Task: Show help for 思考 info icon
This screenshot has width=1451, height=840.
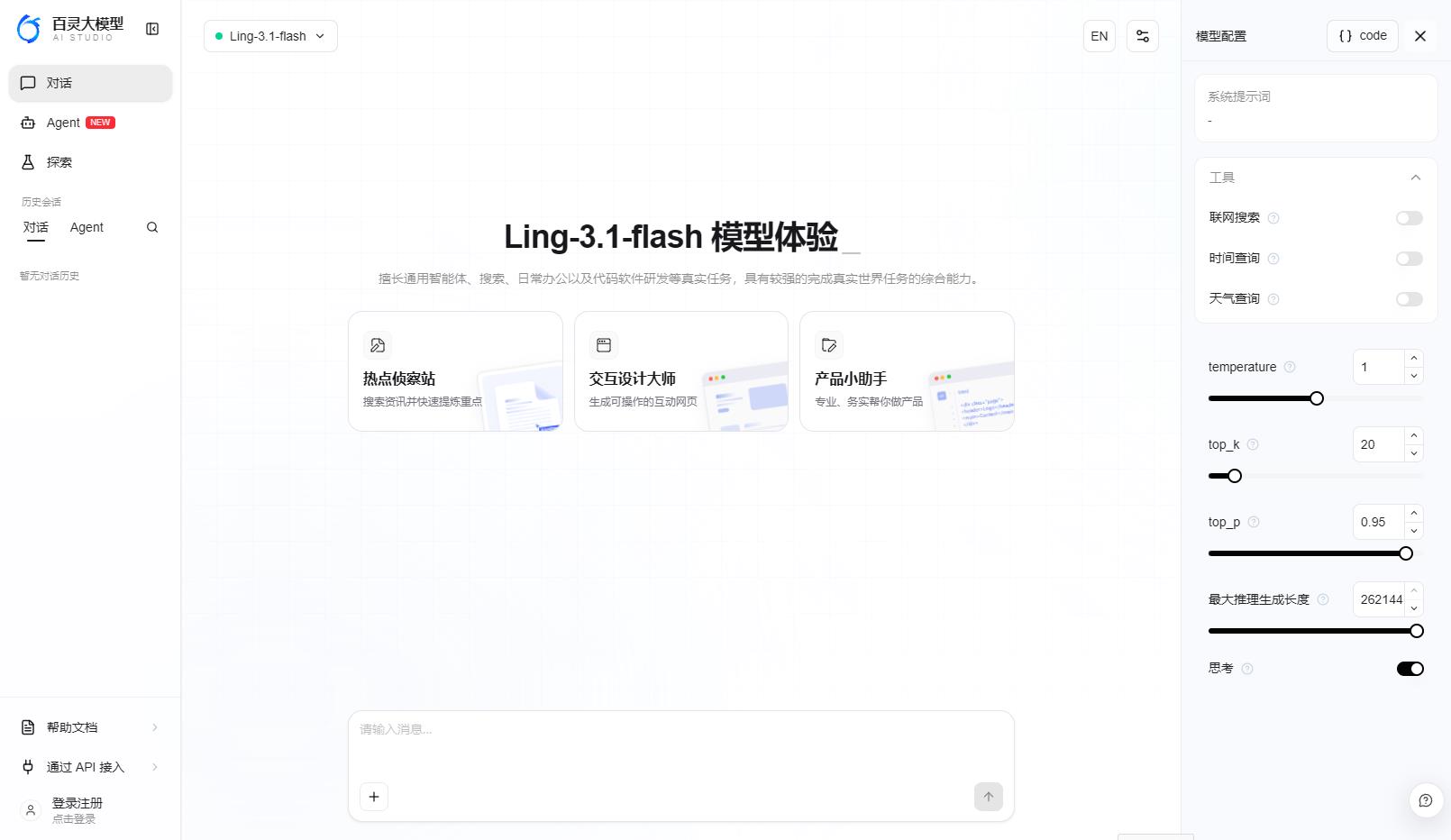Action: coord(1247,669)
